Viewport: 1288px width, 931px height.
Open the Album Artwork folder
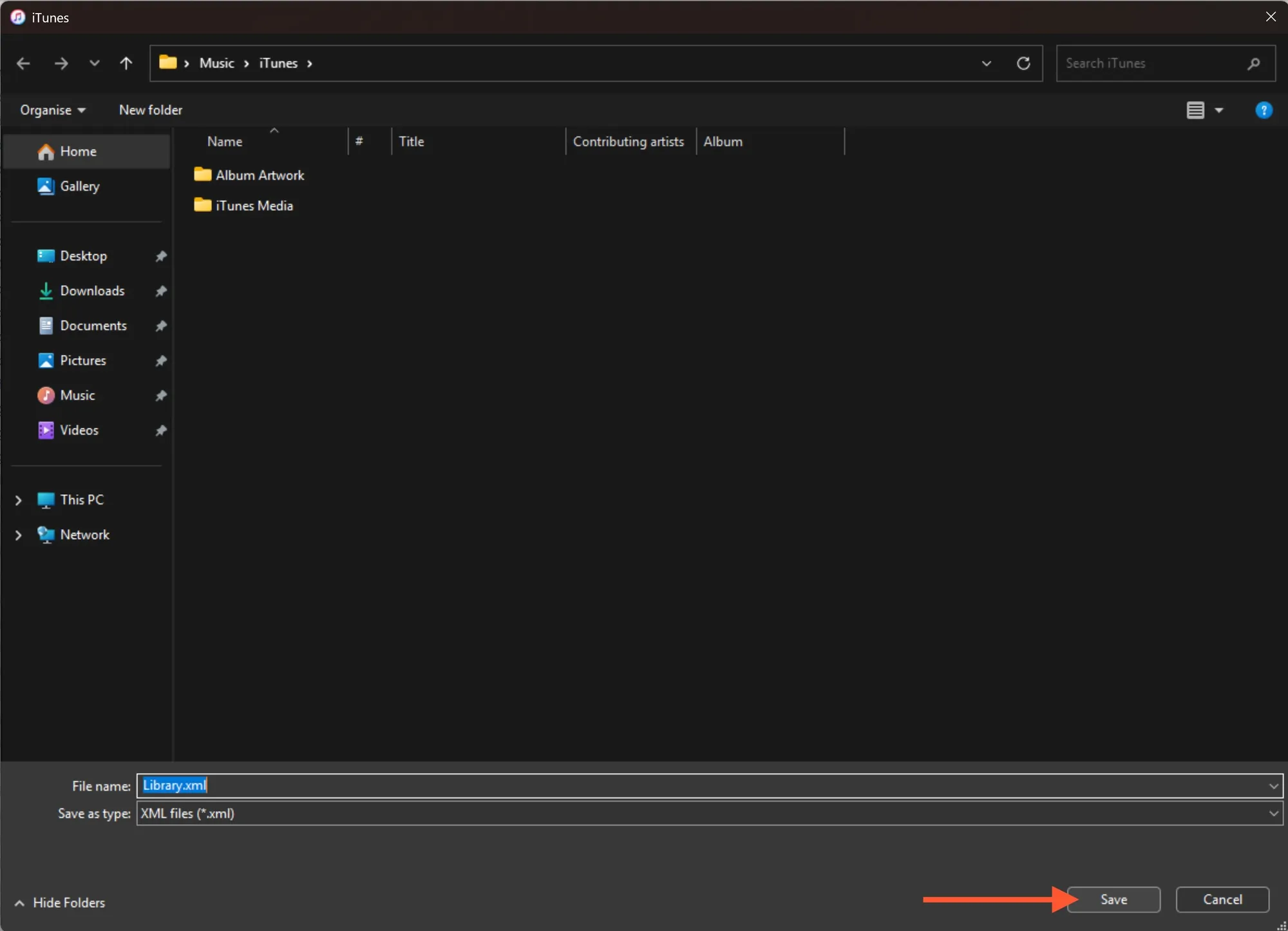(x=260, y=175)
